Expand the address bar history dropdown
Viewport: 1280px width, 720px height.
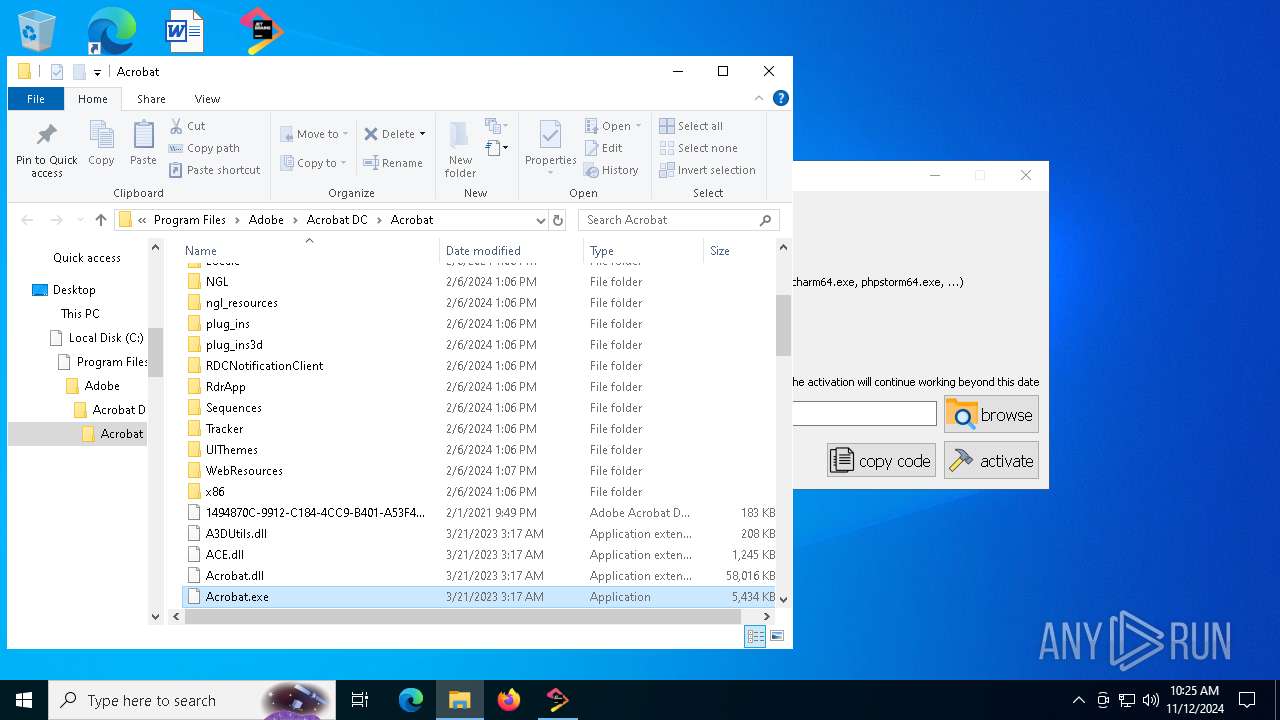click(540, 220)
